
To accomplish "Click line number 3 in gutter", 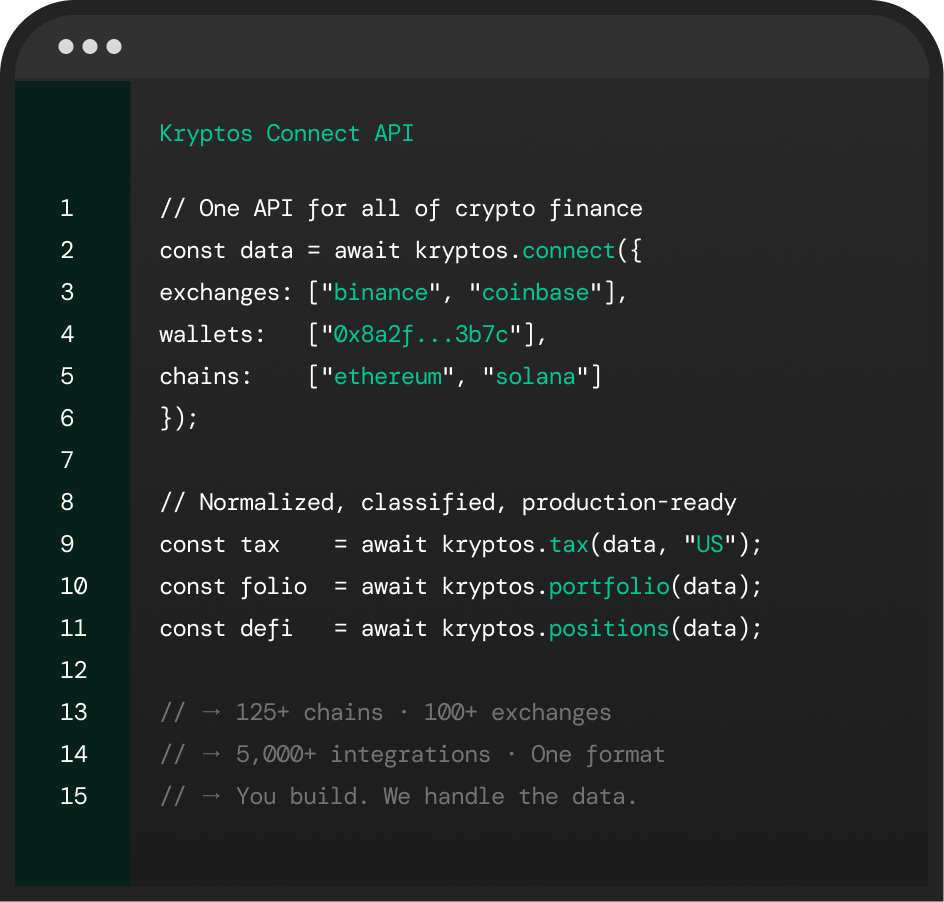I will coord(67,293).
